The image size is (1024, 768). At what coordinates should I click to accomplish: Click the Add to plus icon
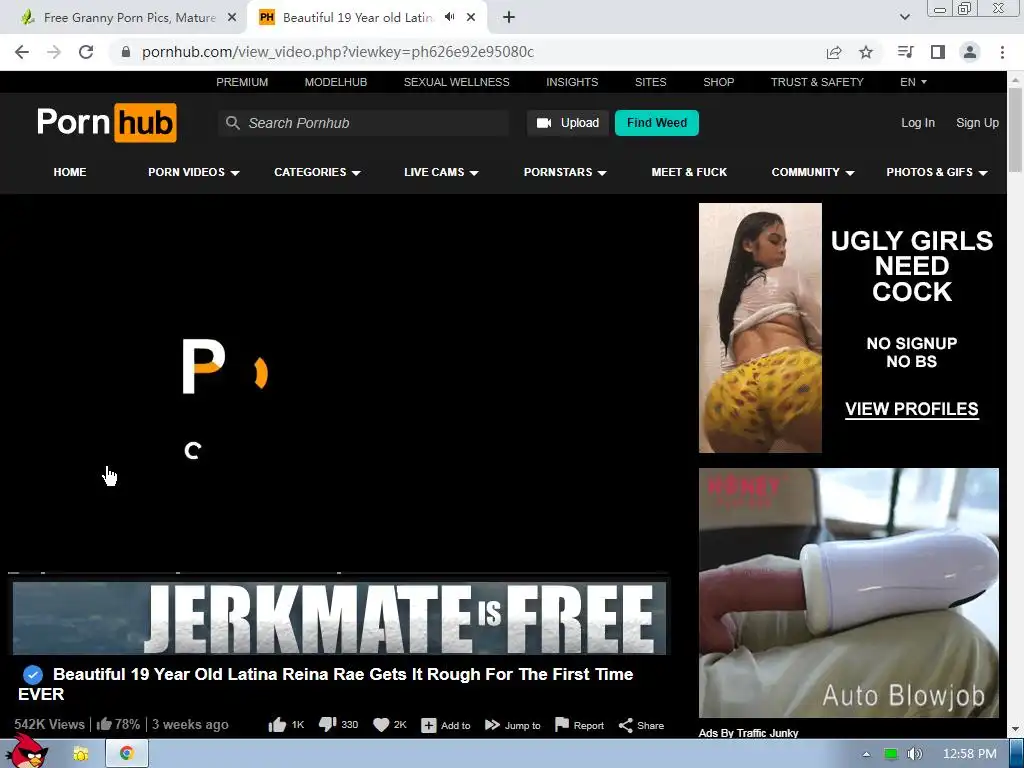click(428, 726)
